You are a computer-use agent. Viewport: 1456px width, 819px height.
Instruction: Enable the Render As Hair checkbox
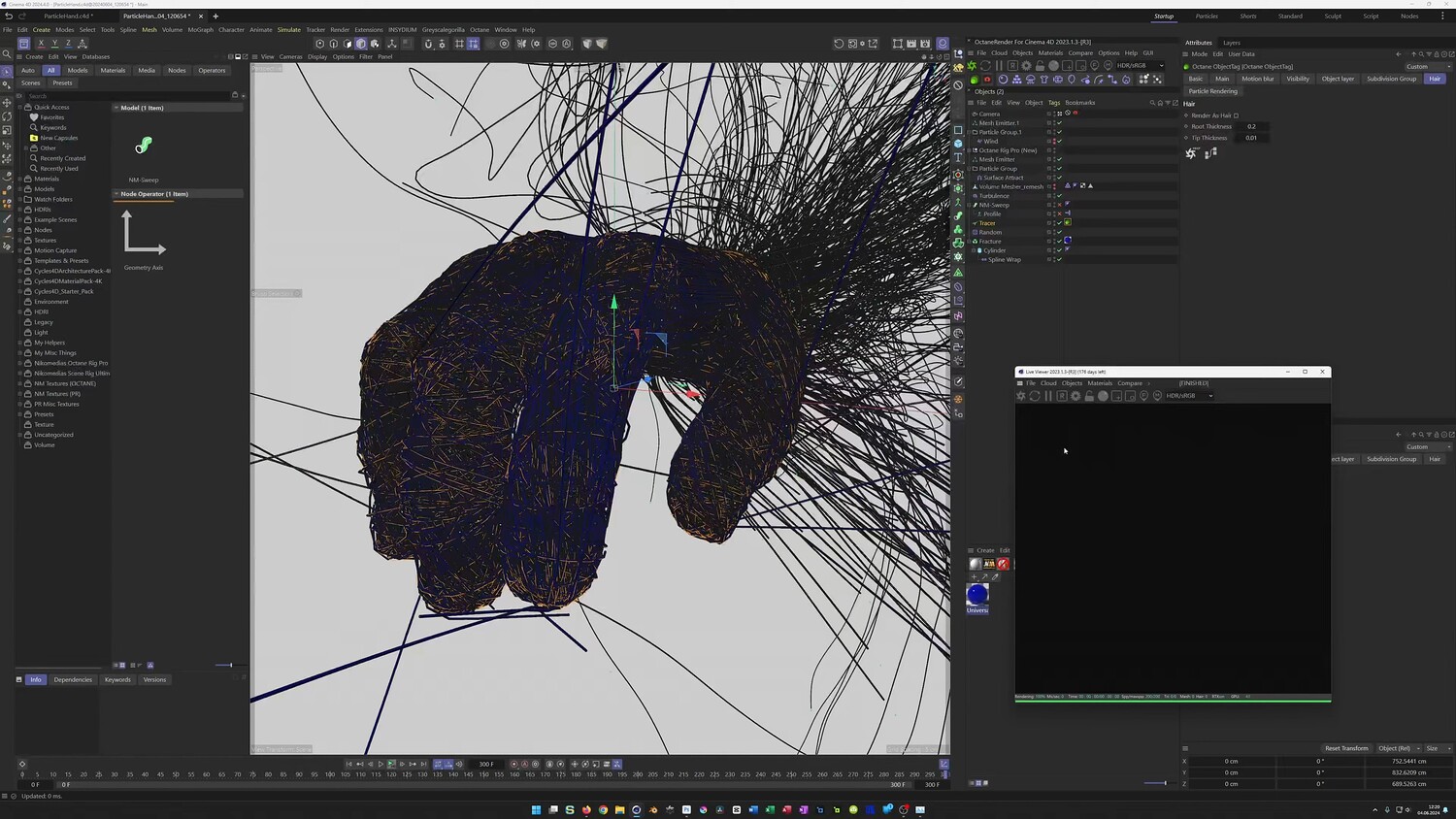tap(1236, 115)
